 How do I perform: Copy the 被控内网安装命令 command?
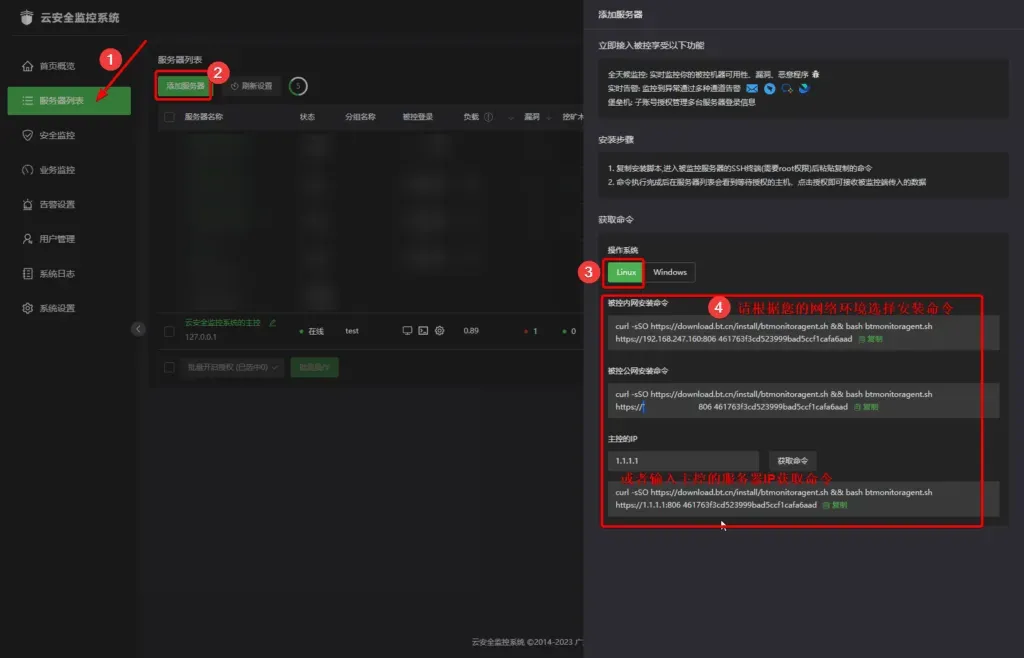point(870,339)
